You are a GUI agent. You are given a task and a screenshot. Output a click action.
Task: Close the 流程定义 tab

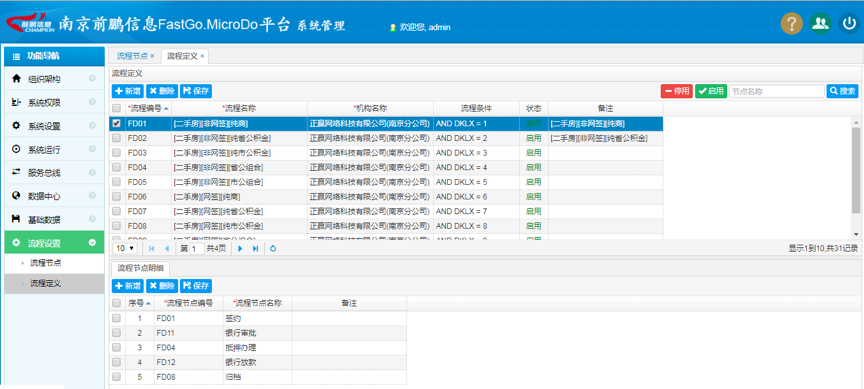point(202,56)
